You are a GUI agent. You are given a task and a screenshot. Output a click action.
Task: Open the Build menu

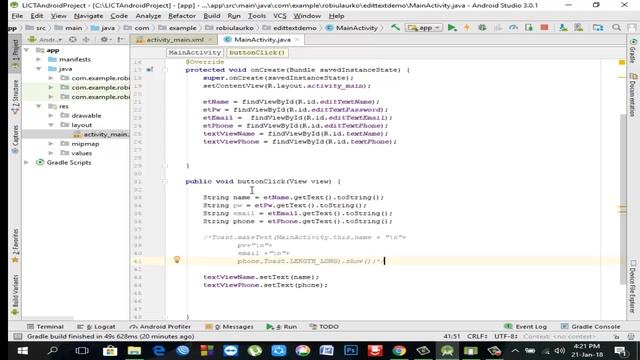211,16
